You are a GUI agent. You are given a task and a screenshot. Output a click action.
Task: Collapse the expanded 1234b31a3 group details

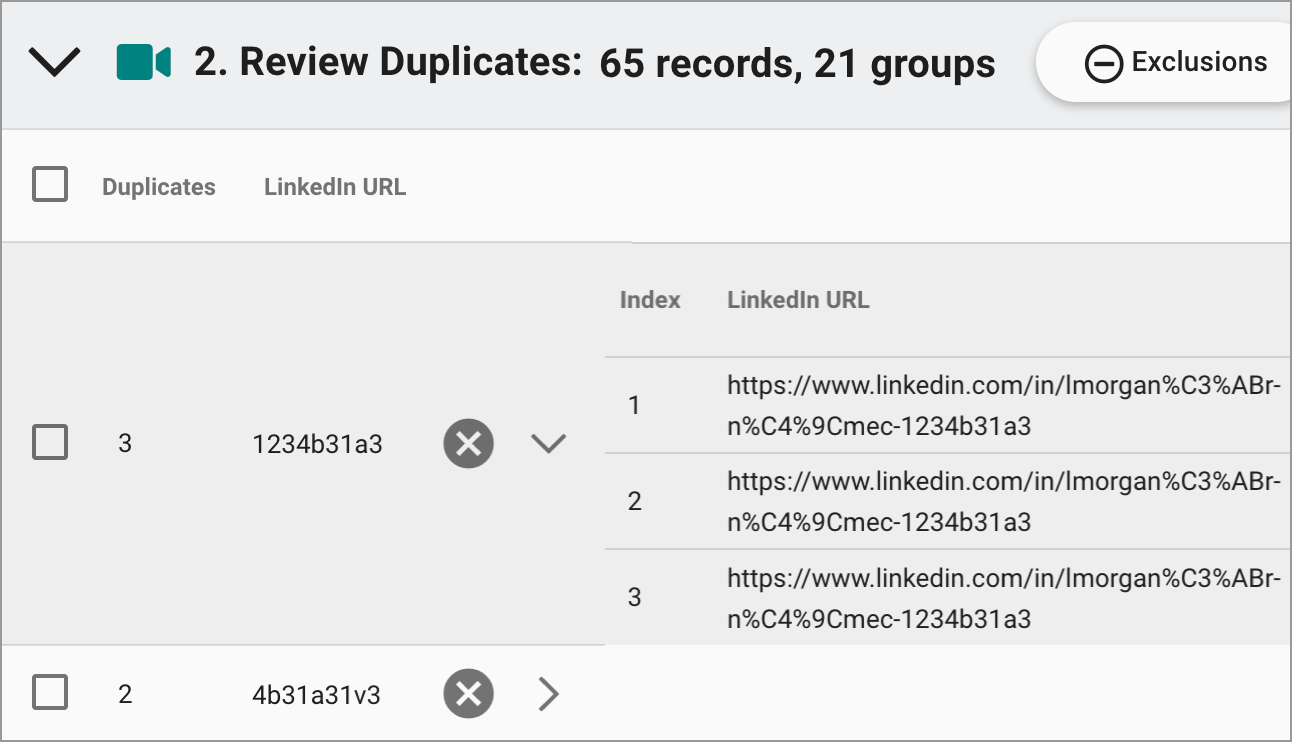549,443
